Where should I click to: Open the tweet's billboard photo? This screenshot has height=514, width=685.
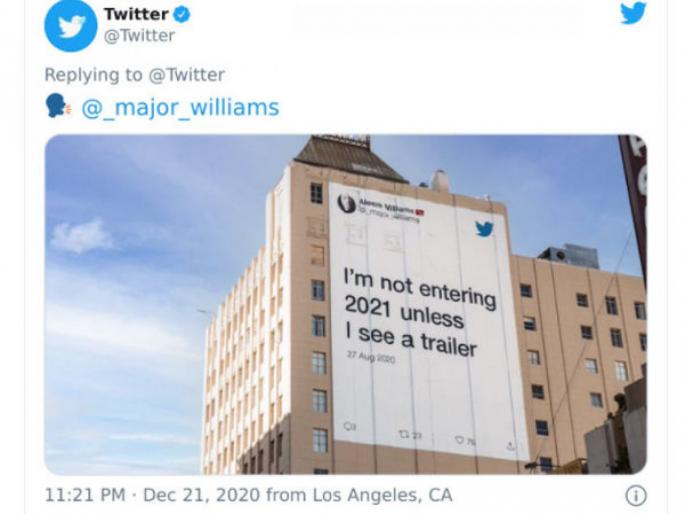tap(345, 304)
